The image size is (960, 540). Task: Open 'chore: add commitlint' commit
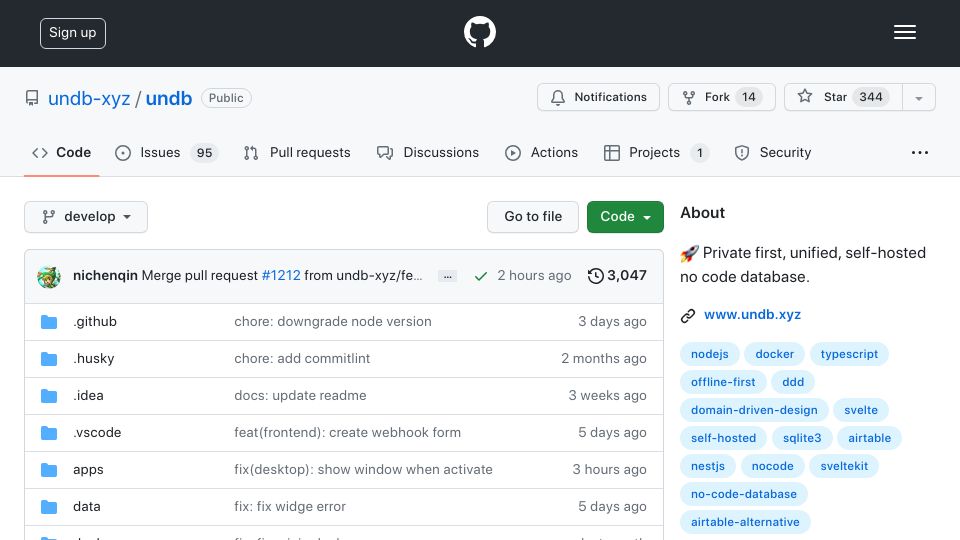(x=302, y=359)
